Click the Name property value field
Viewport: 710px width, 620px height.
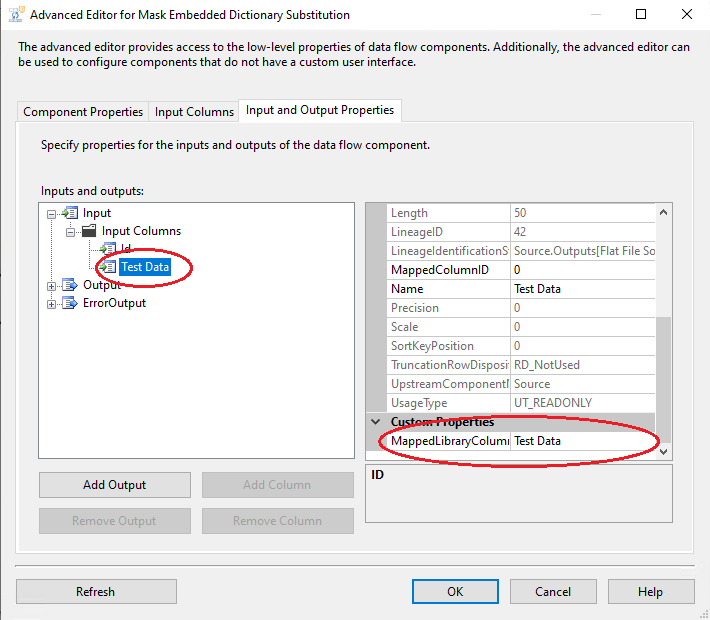582,289
